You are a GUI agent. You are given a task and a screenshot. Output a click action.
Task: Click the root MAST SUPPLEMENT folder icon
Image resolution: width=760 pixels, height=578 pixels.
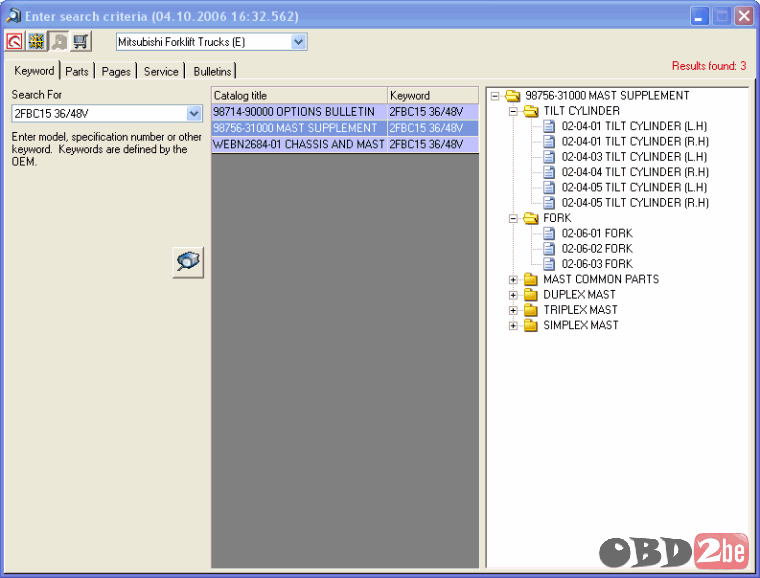tap(512, 95)
